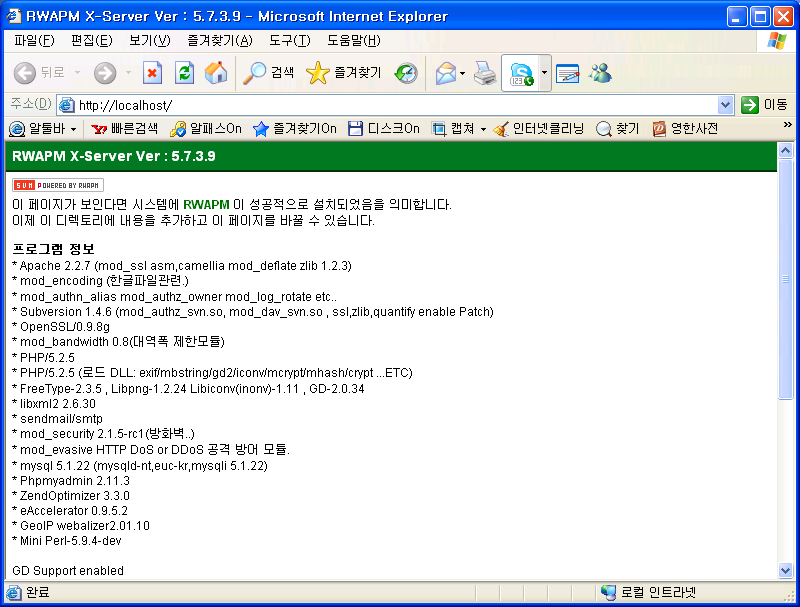This screenshot has width=800, height=607.
Task: Click the mysql 5.1.22 line
Action: click(x=140, y=465)
